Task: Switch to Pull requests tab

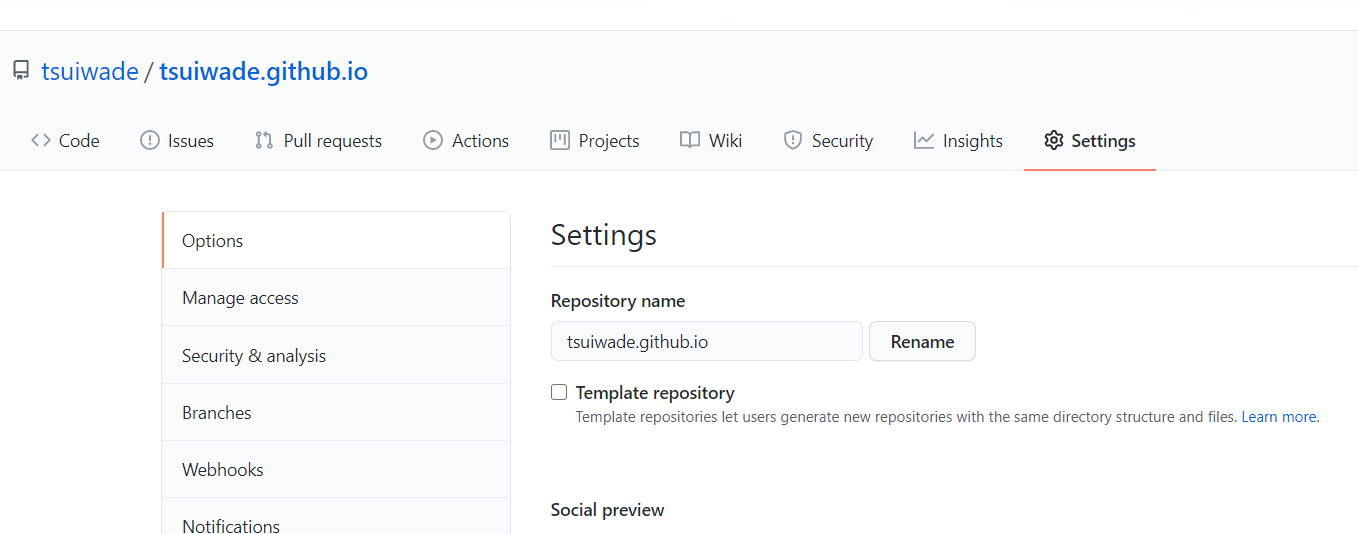Action: (x=318, y=141)
